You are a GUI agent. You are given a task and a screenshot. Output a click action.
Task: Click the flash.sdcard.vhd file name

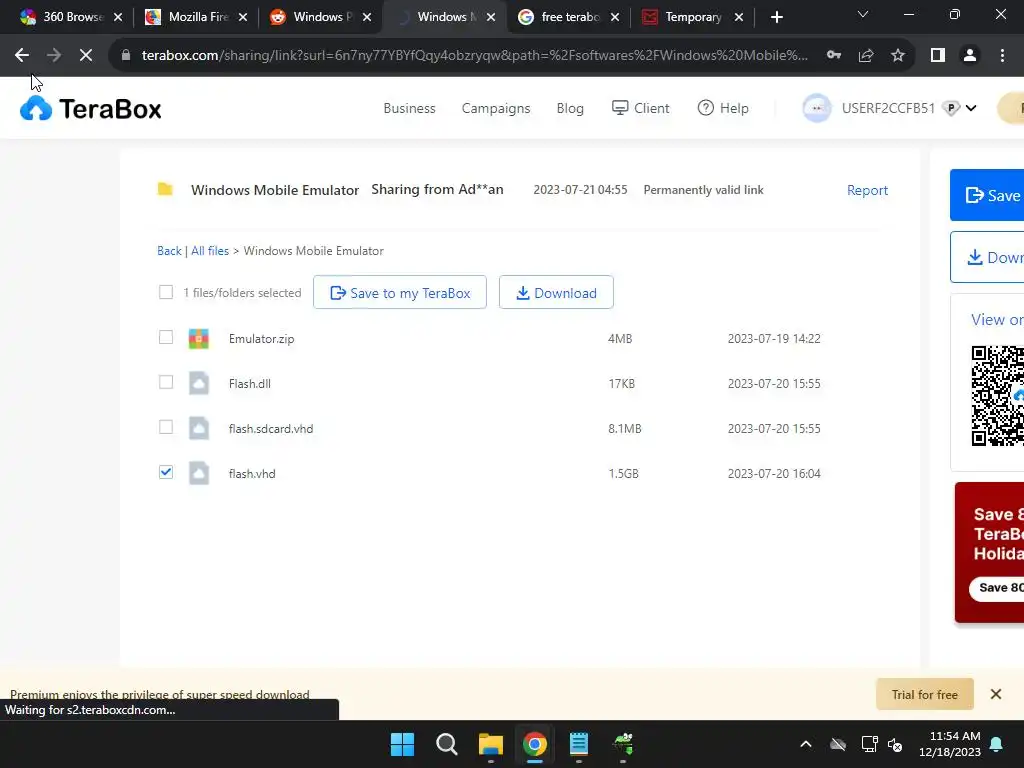(x=271, y=429)
